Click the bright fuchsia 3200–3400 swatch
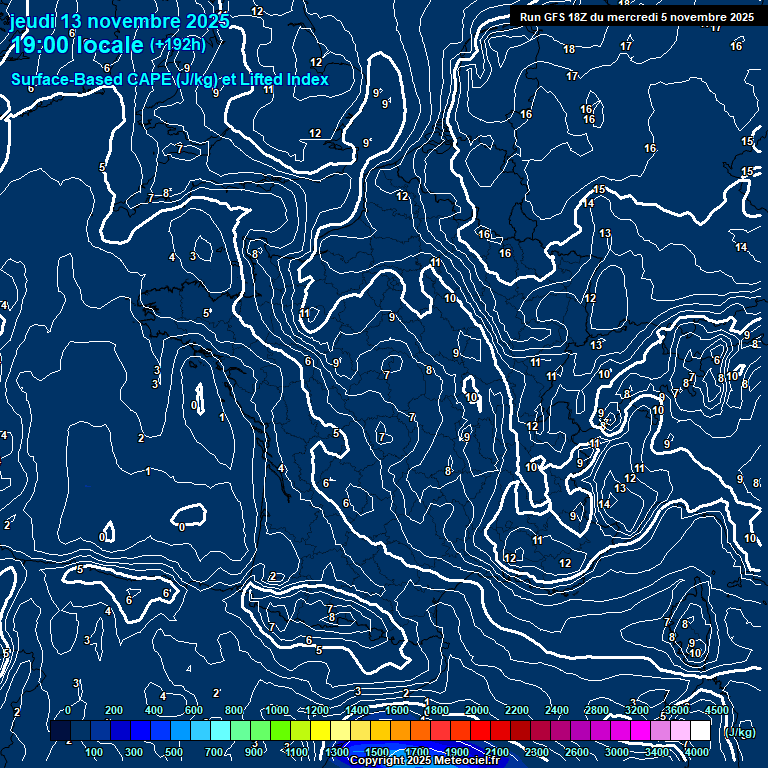 (640, 730)
